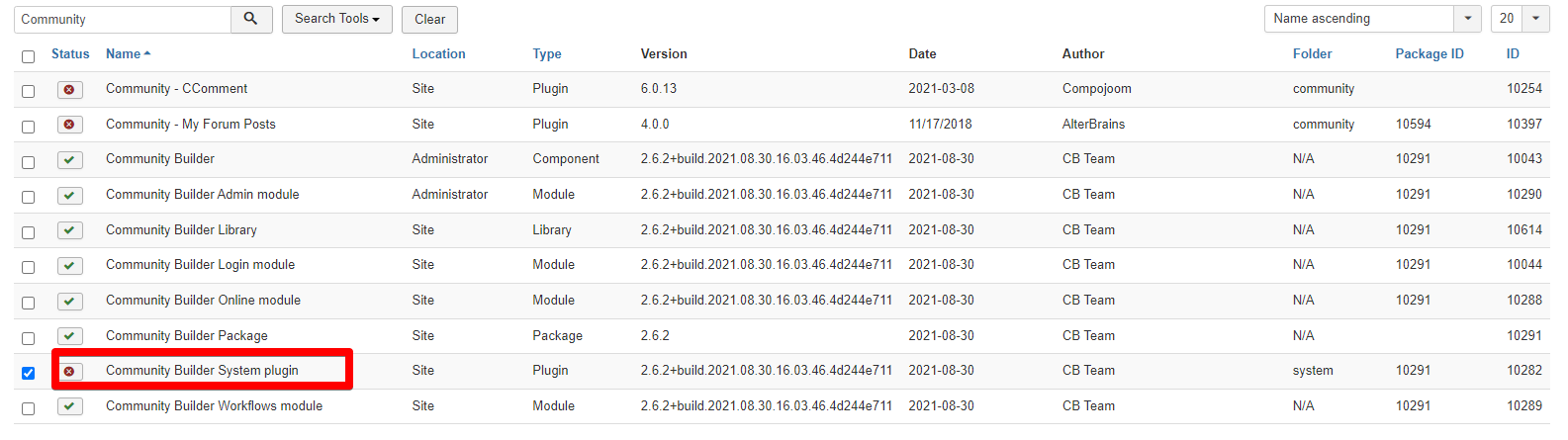The width and height of the screenshot is (1568, 440).
Task: Tick checkbox for Community Builder Online module
Action: click(28, 303)
